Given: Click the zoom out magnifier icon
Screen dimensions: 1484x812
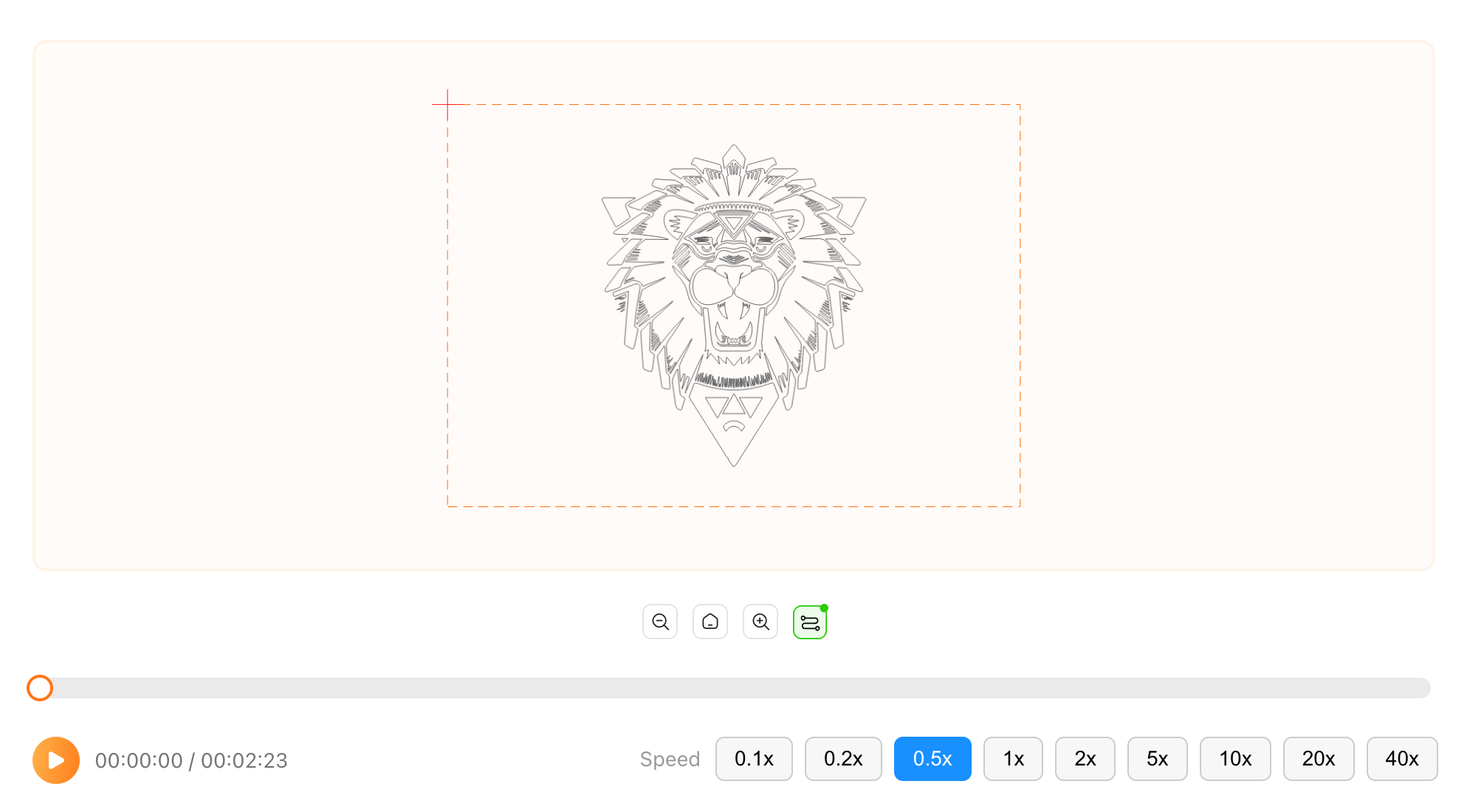Looking at the screenshot, I should 660,622.
